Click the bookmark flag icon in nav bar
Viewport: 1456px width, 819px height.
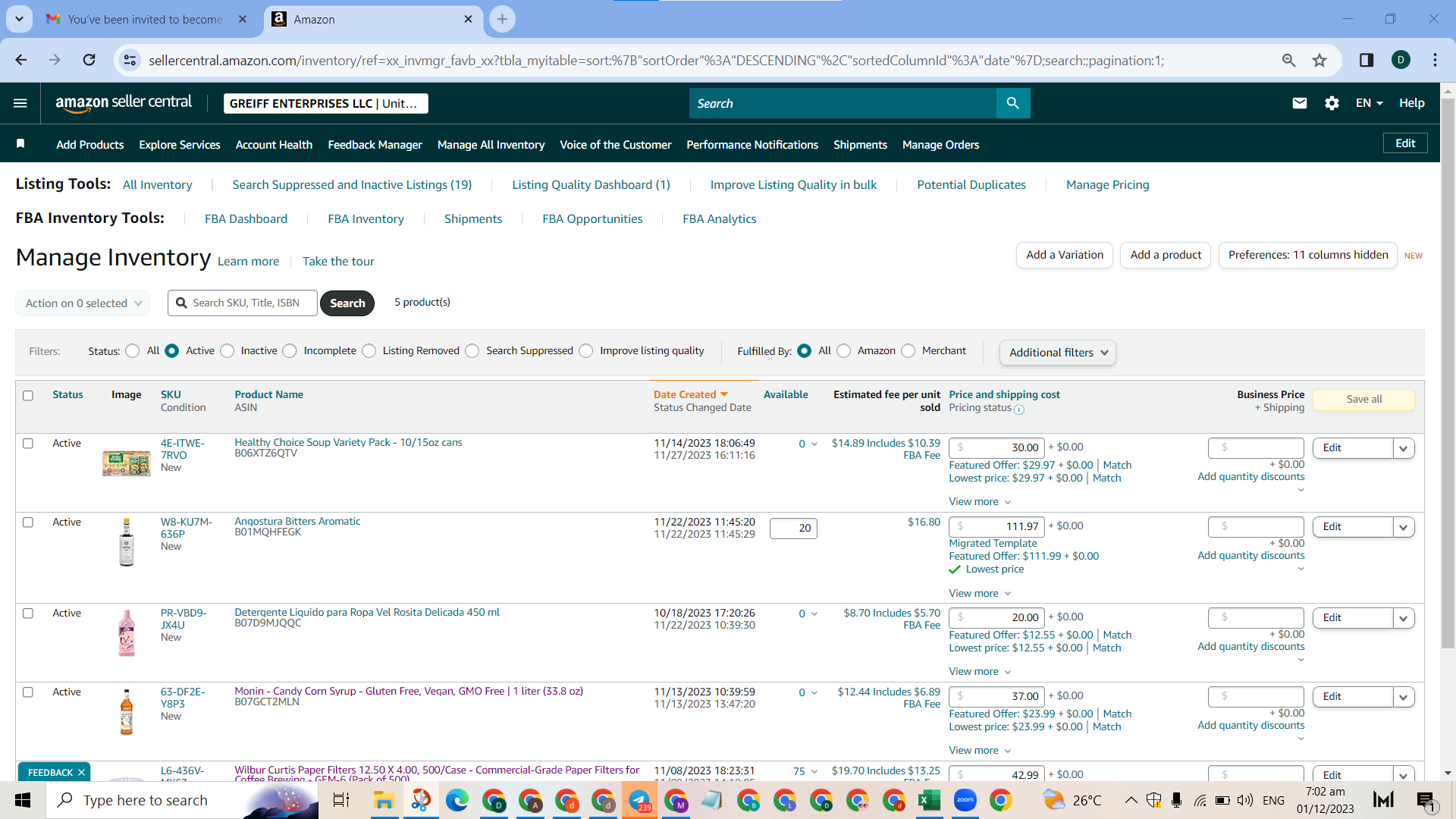coord(20,144)
